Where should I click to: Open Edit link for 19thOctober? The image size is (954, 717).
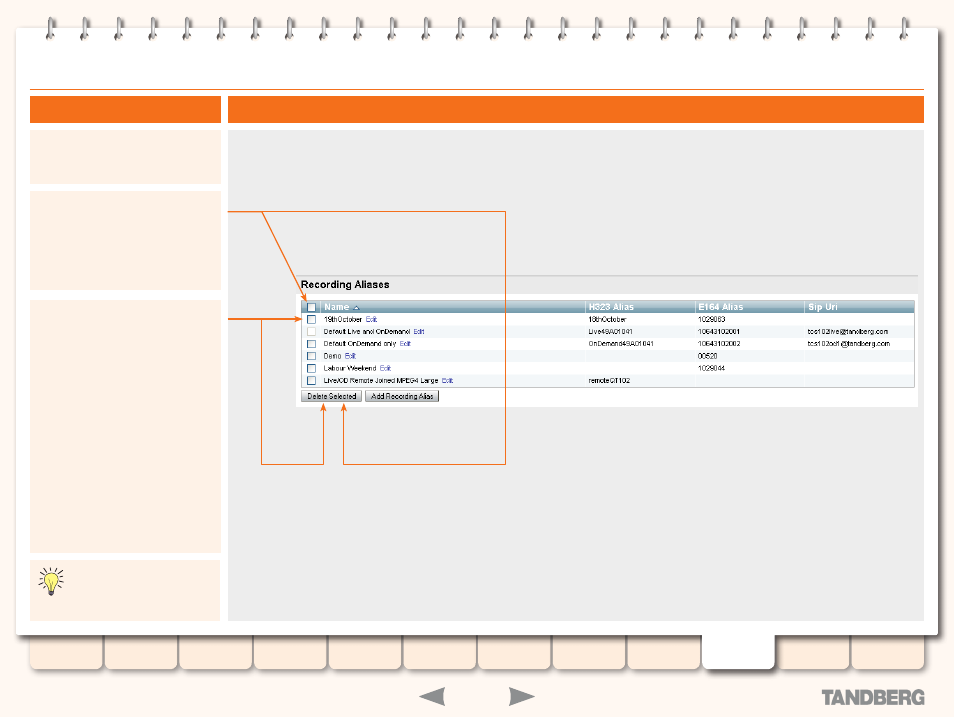371,320
